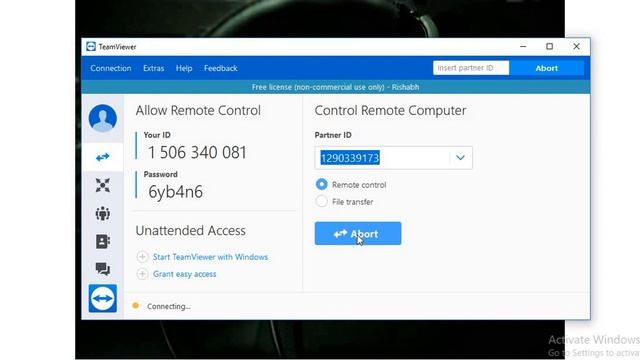Click the password value 6yb4n6
Image resolution: width=640 pixels, height=360 pixels.
(176, 192)
